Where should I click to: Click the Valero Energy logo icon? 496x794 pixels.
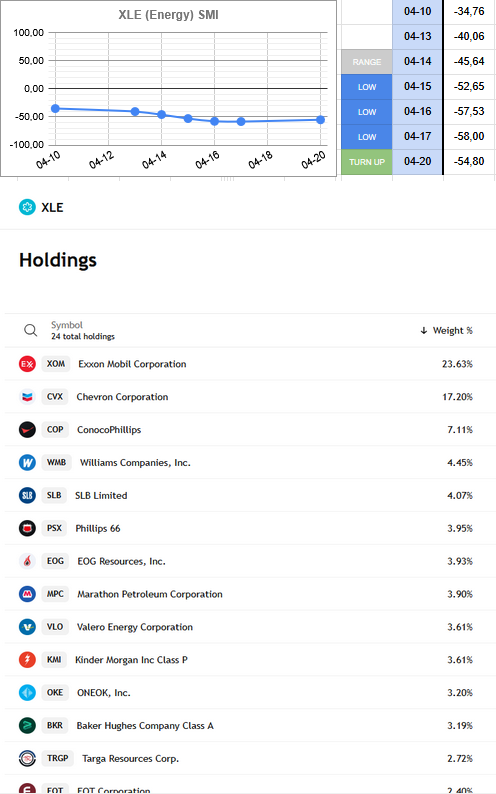pyautogui.click(x=27, y=627)
